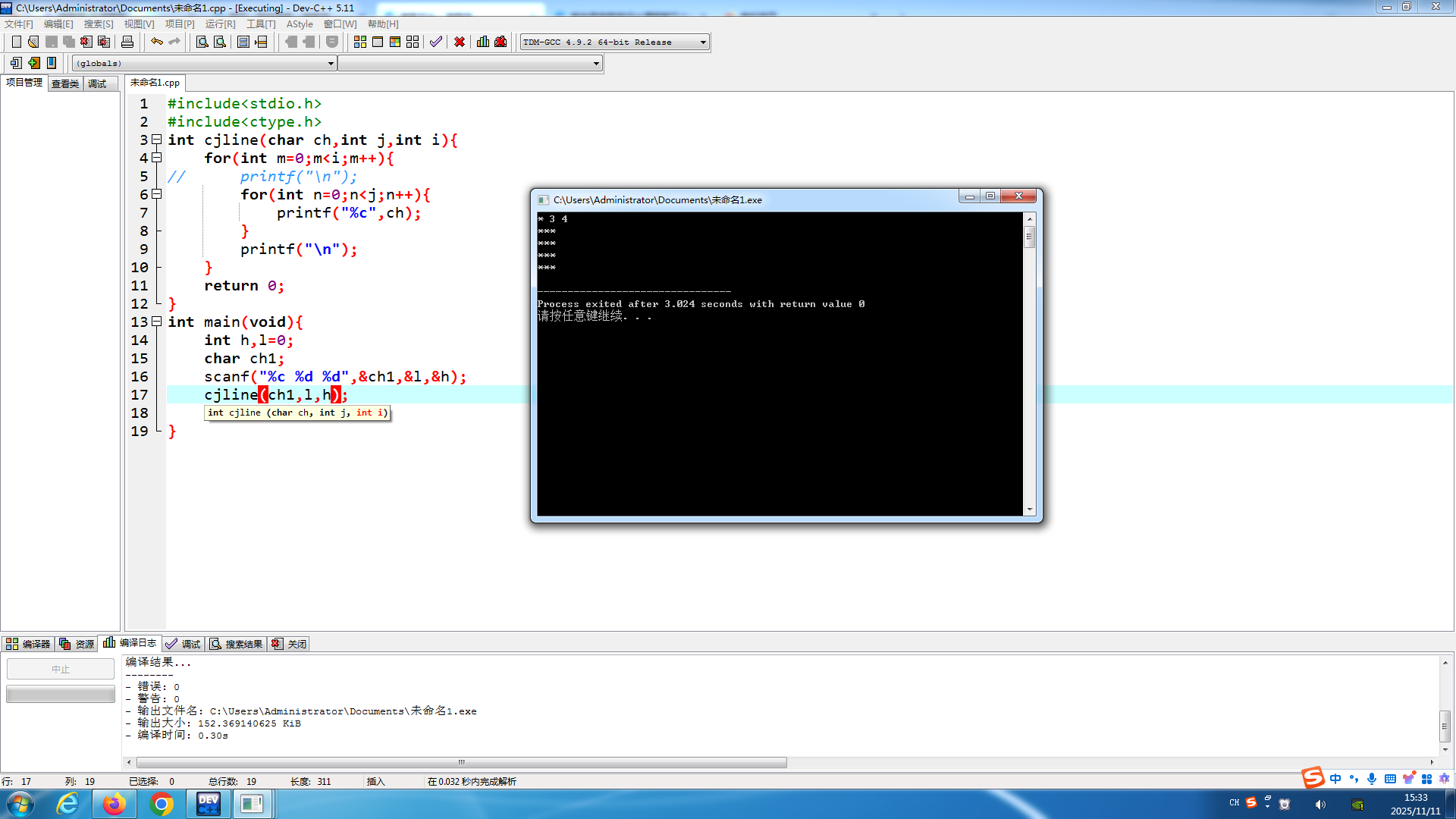Viewport: 1456px width, 819px height.
Task: Click the 关闭 button in bottom panel
Action: click(289, 644)
